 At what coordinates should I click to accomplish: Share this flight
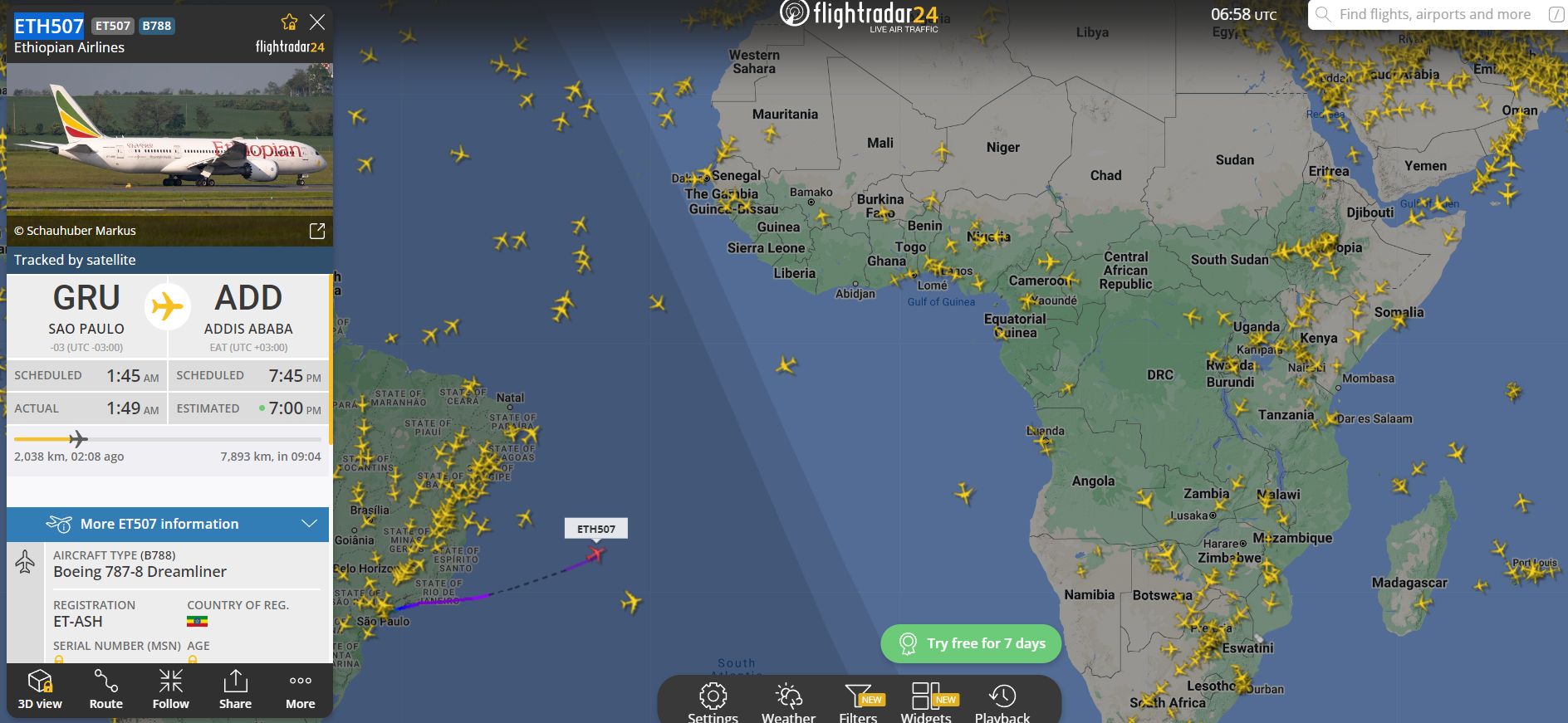pyautogui.click(x=236, y=690)
